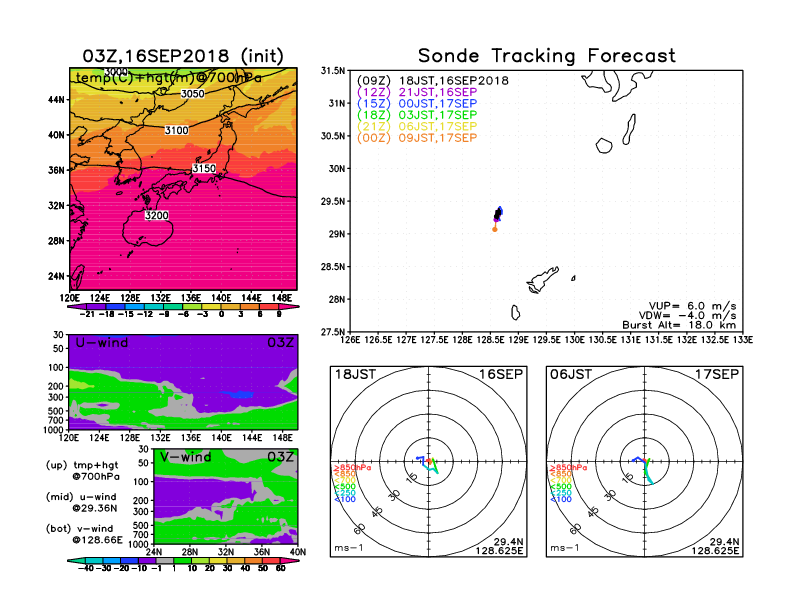Click 'ms-1' unit in the 06JST hodograph

(565, 548)
